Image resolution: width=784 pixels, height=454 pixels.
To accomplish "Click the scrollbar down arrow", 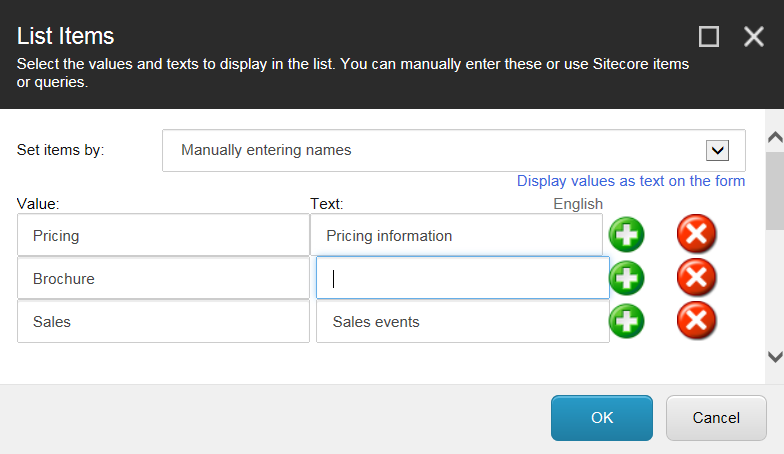I will click(x=774, y=356).
